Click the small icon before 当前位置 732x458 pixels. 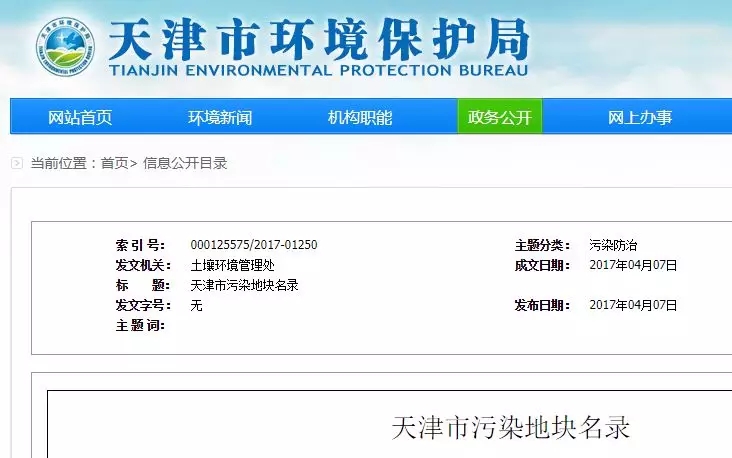point(17,163)
